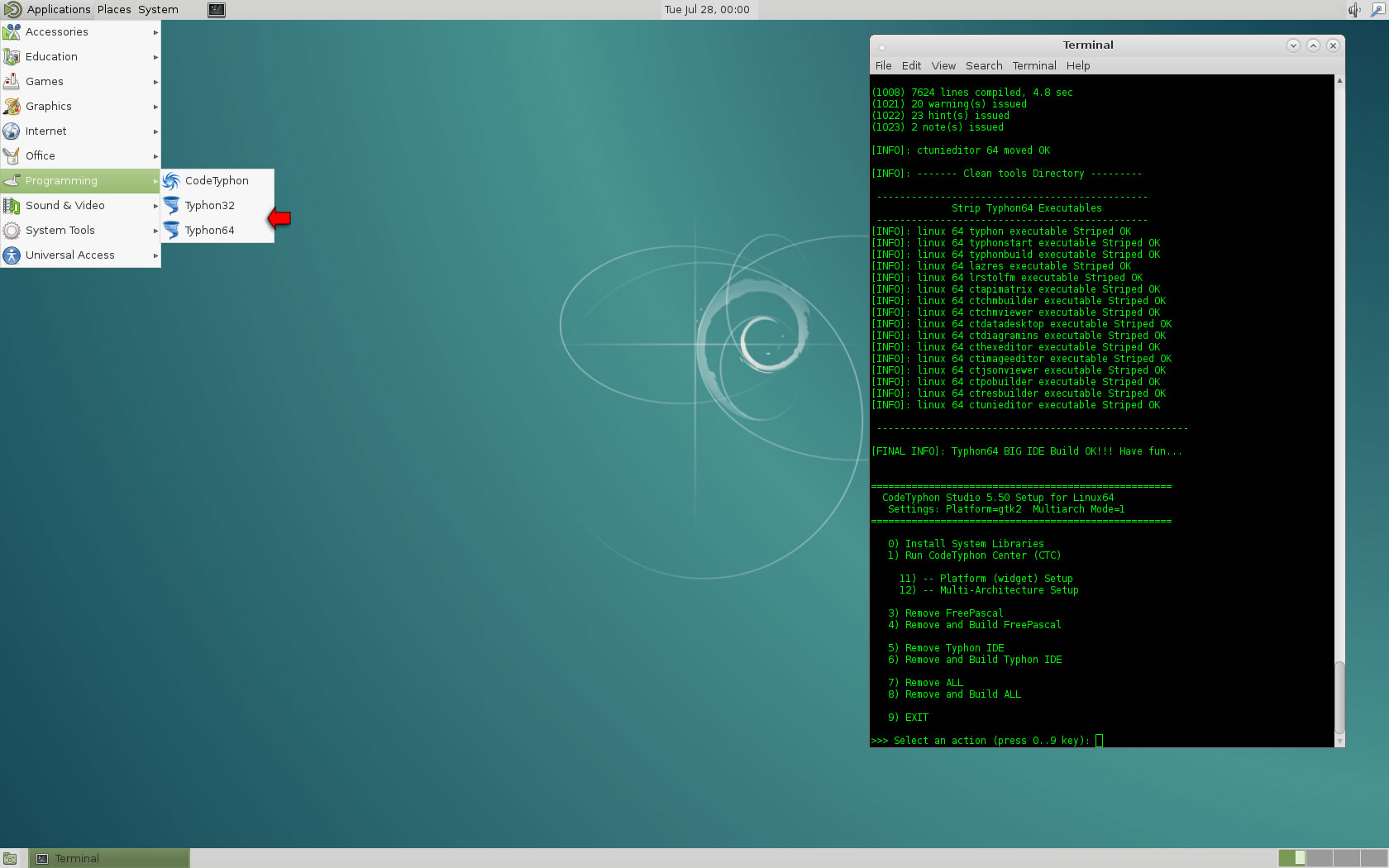Open the Places menu in top panel
Image resolution: width=1389 pixels, height=868 pixels.
[x=114, y=10]
